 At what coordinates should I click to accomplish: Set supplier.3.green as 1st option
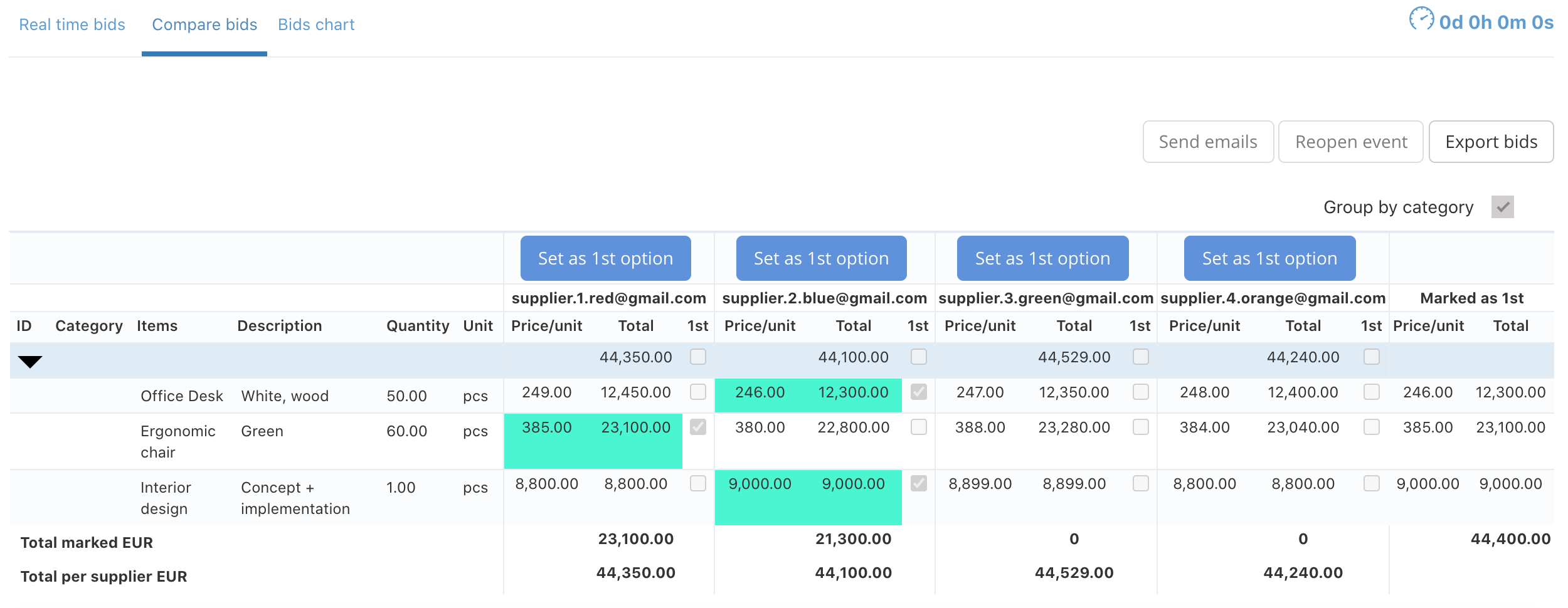pyautogui.click(x=1042, y=258)
